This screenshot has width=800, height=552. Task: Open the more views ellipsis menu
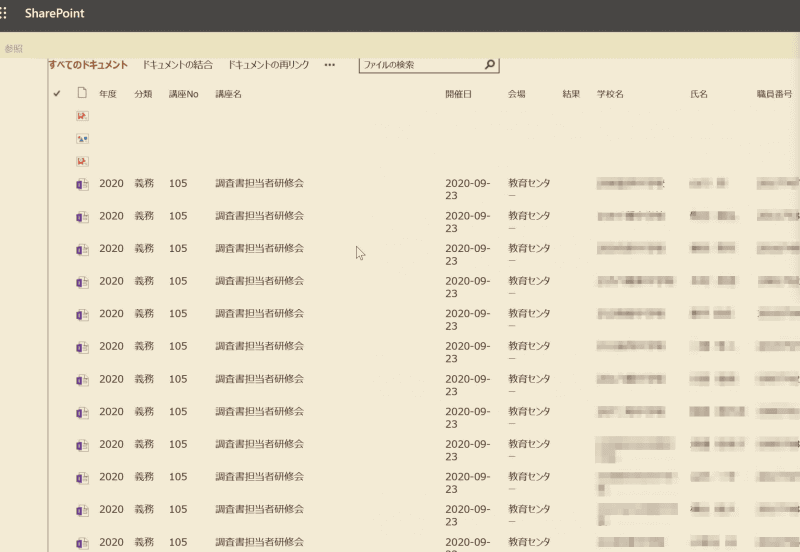(x=330, y=65)
